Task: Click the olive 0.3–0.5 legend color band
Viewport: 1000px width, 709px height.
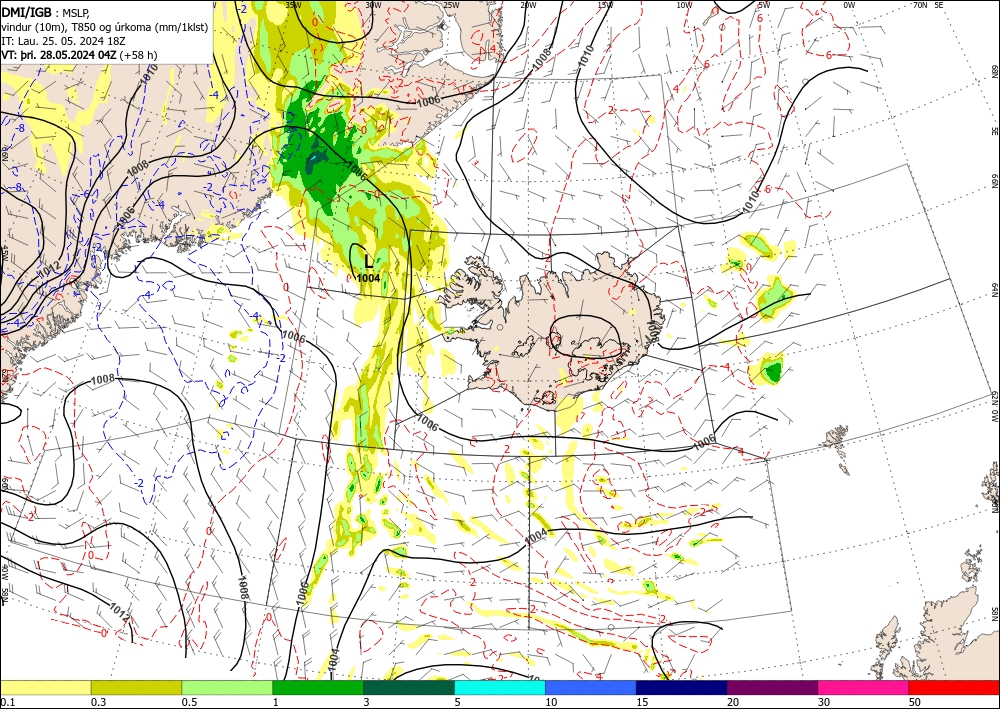Action: (136, 688)
